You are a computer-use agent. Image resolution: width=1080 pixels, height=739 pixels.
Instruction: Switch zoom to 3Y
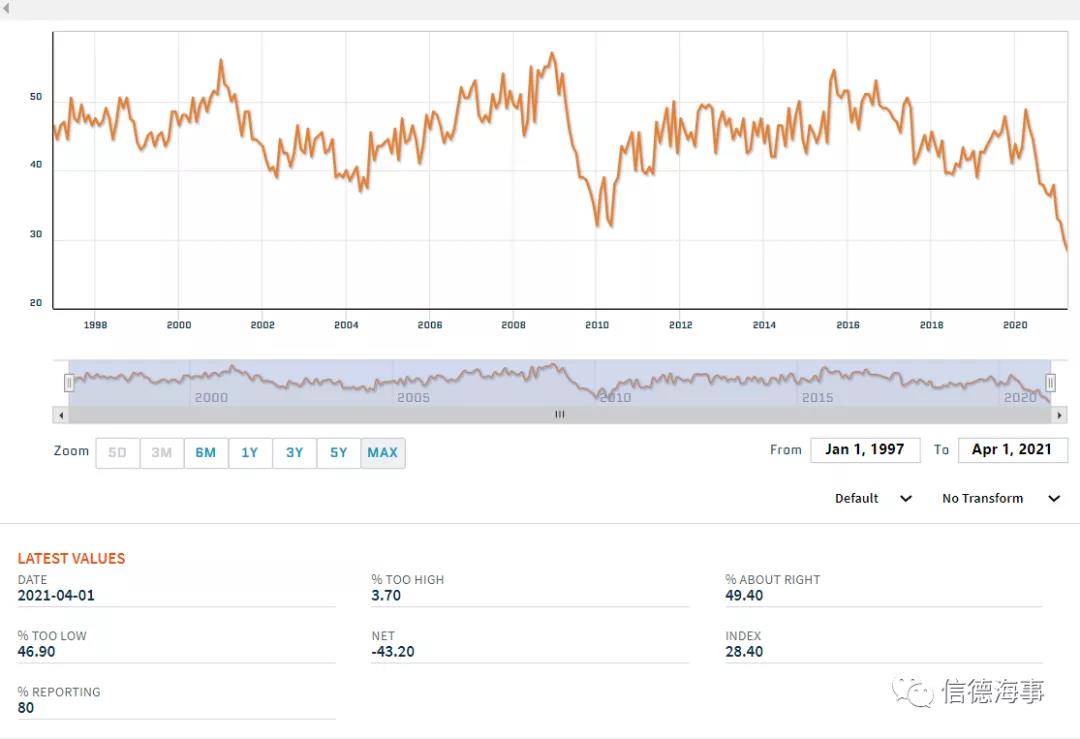(x=294, y=453)
